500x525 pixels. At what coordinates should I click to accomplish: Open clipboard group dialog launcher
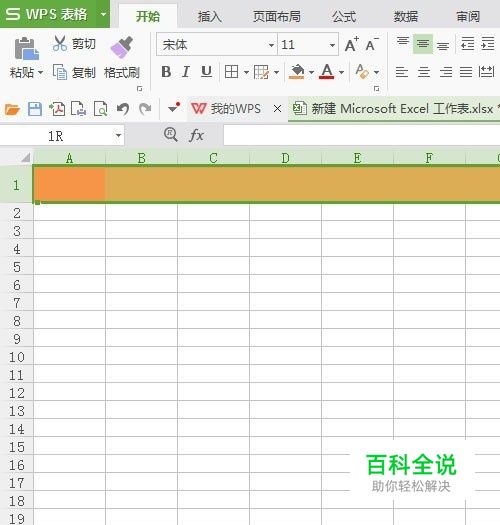pos(140,89)
